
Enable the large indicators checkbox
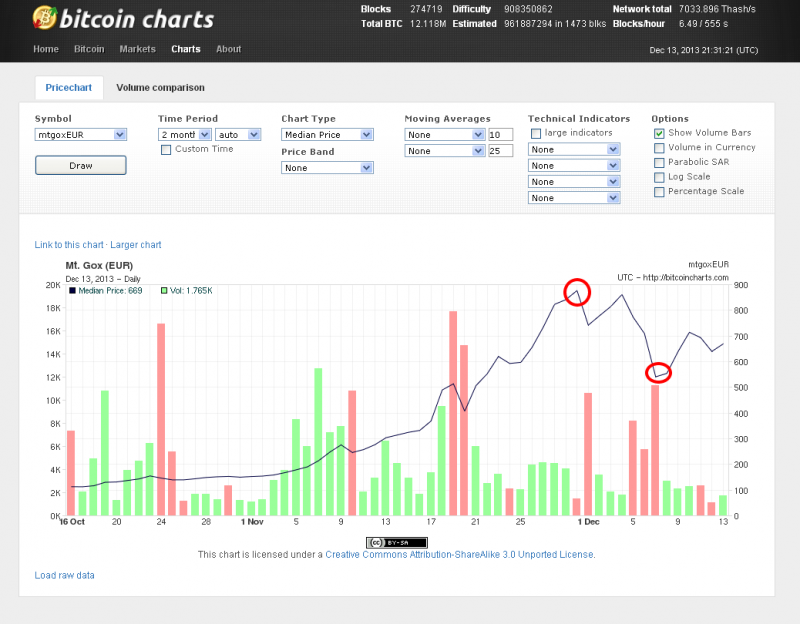[x=536, y=133]
